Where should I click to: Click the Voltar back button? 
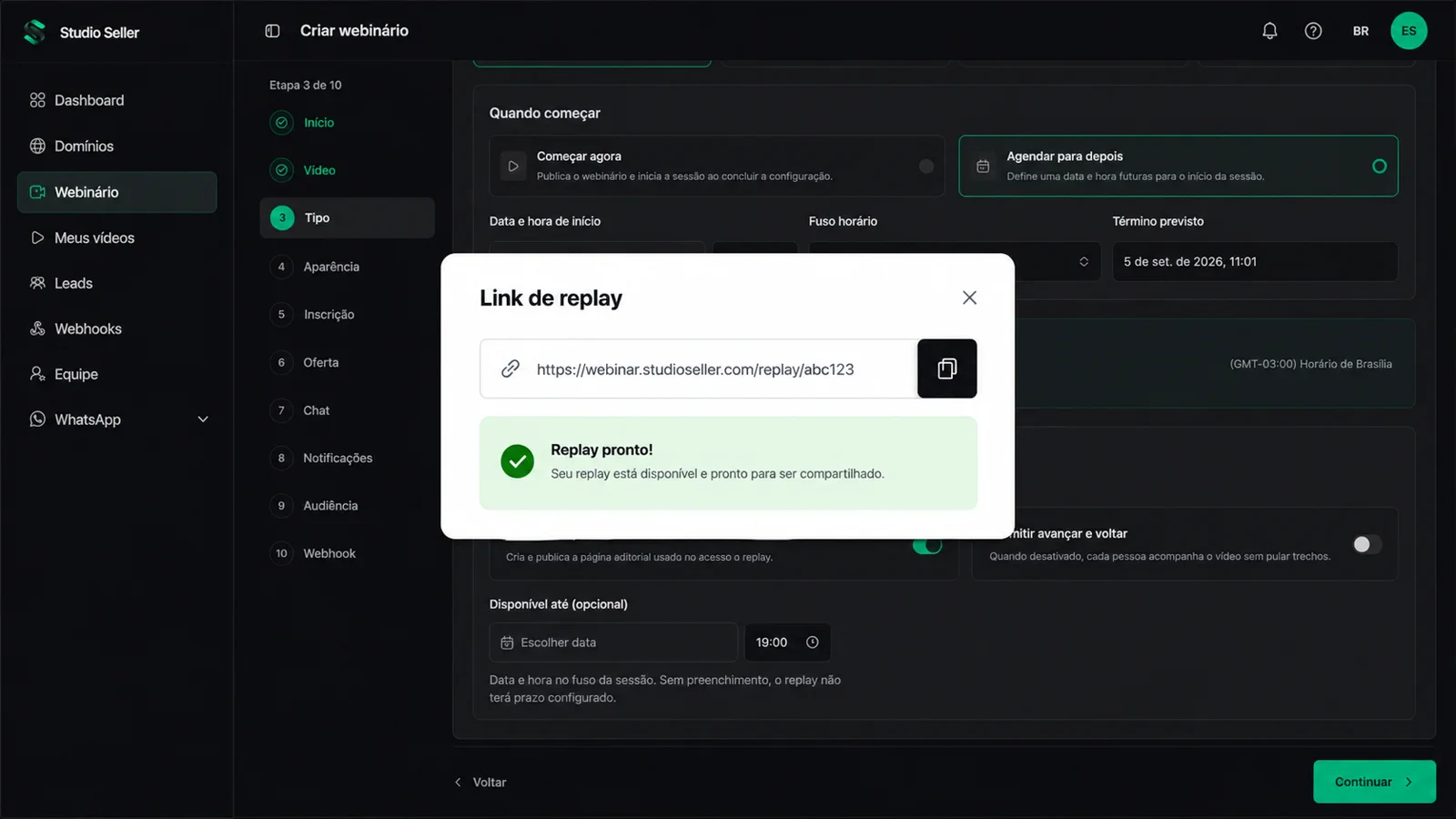(480, 783)
